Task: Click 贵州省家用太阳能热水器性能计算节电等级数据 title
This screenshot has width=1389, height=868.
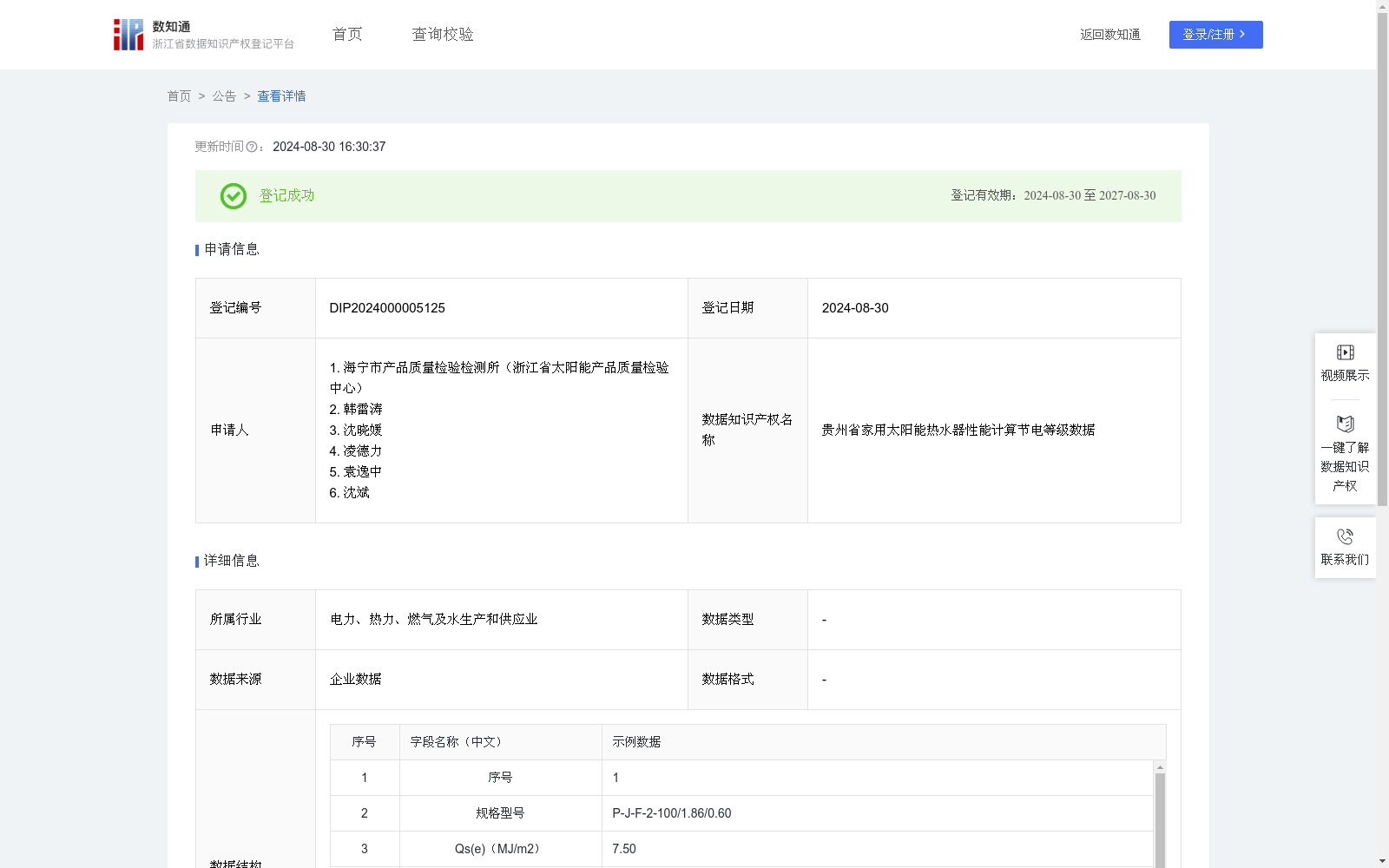Action: 958,430
